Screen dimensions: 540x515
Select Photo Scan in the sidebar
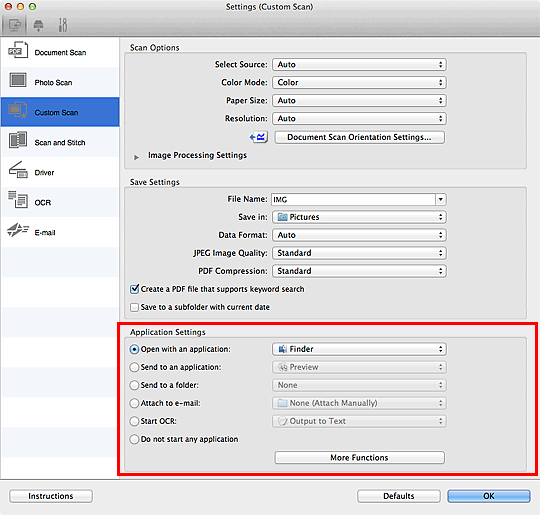pos(60,82)
